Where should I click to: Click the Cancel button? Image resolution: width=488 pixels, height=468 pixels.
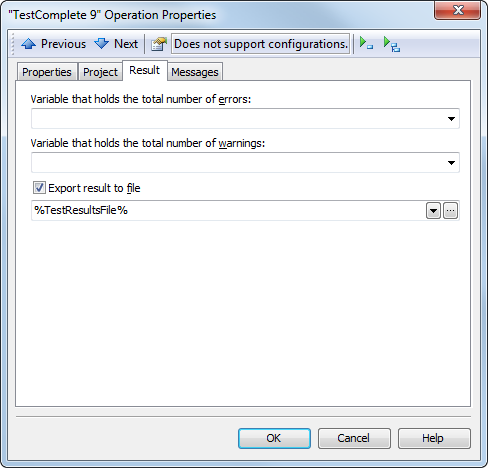pyautogui.click(x=354, y=438)
